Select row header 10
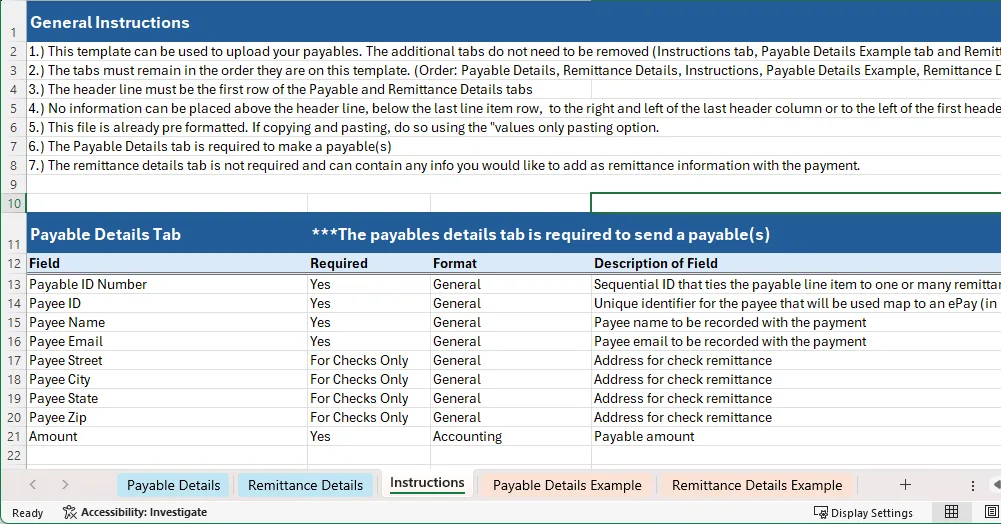1001x524 pixels. coord(13,203)
